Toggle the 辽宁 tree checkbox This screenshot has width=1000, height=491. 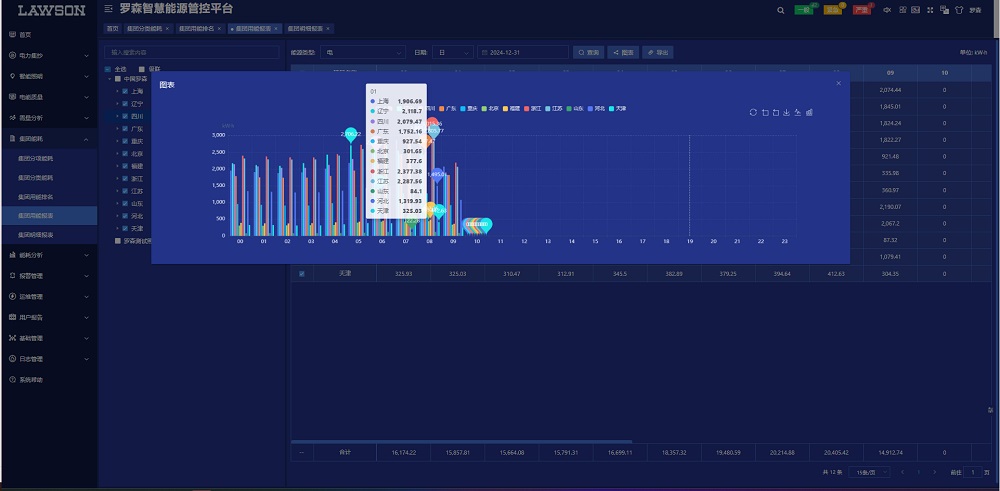click(x=126, y=103)
